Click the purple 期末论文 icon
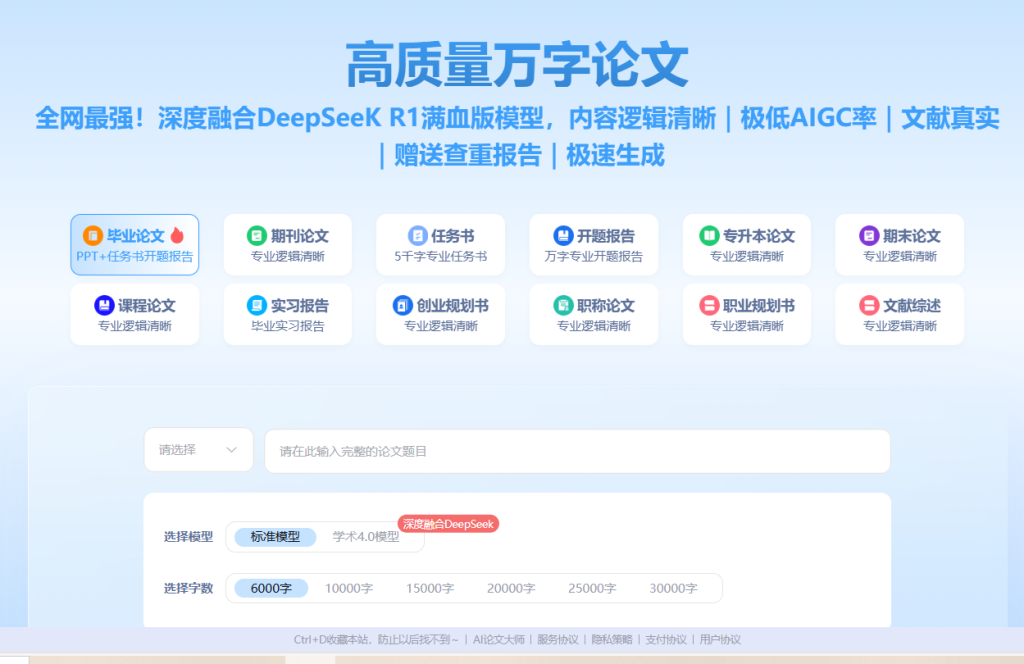1024x664 pixels. coord(869,235)
